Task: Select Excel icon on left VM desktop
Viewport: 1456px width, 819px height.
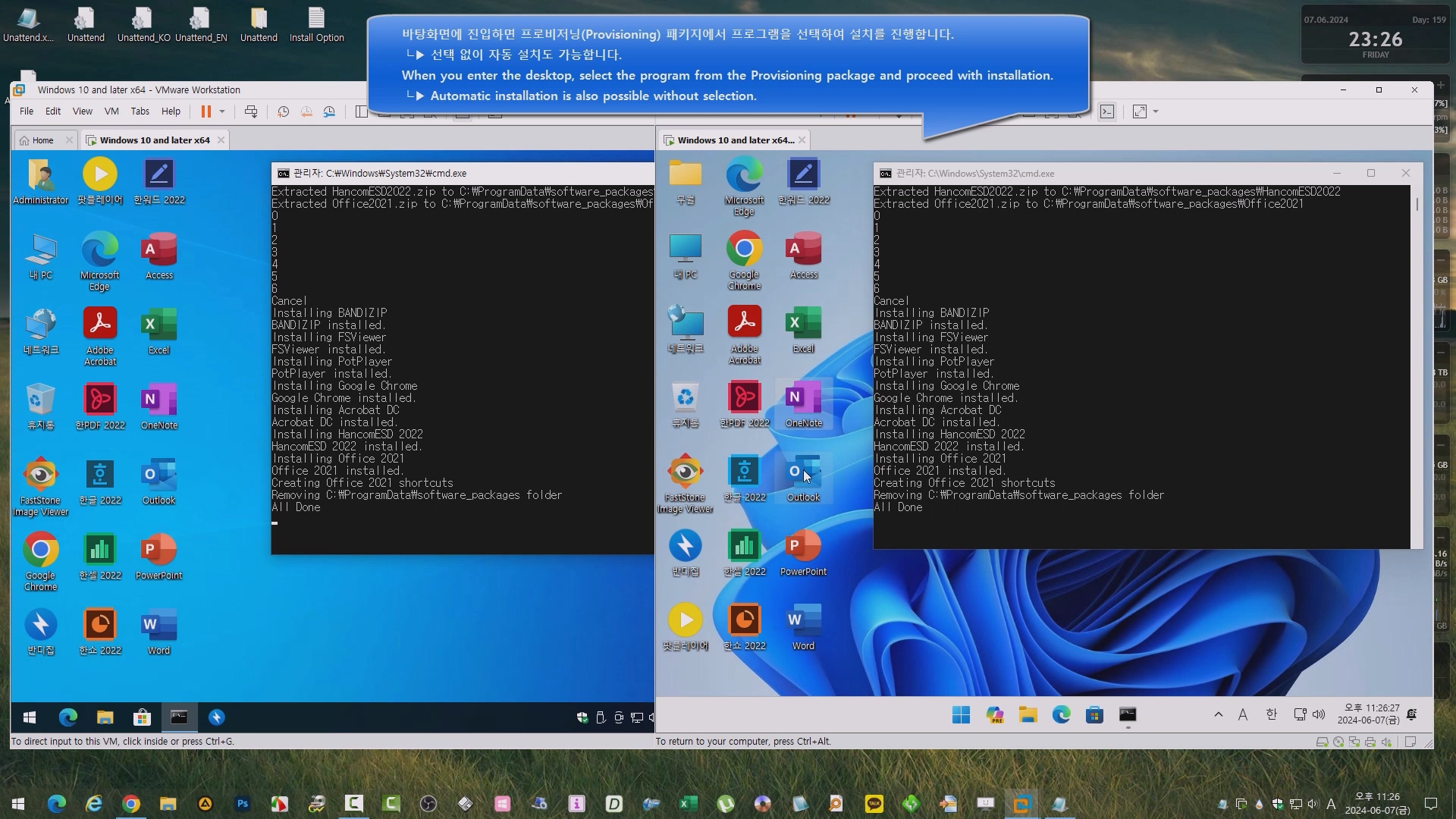Action: pos(159,332)
